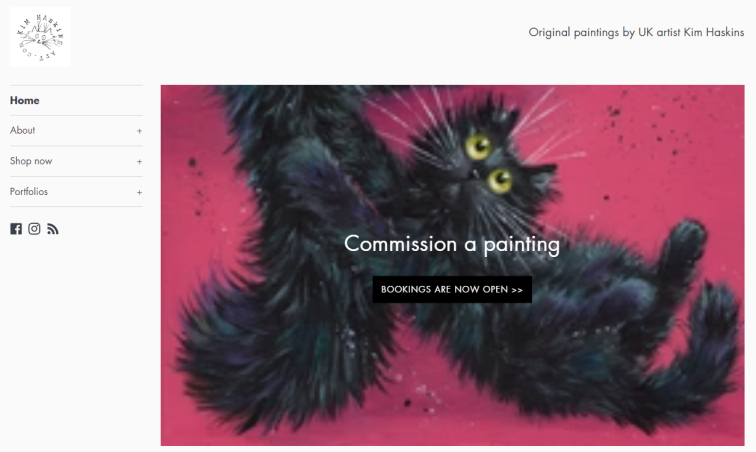
Task: Click the Commission a painting heading
Action: tap(452, 244)
